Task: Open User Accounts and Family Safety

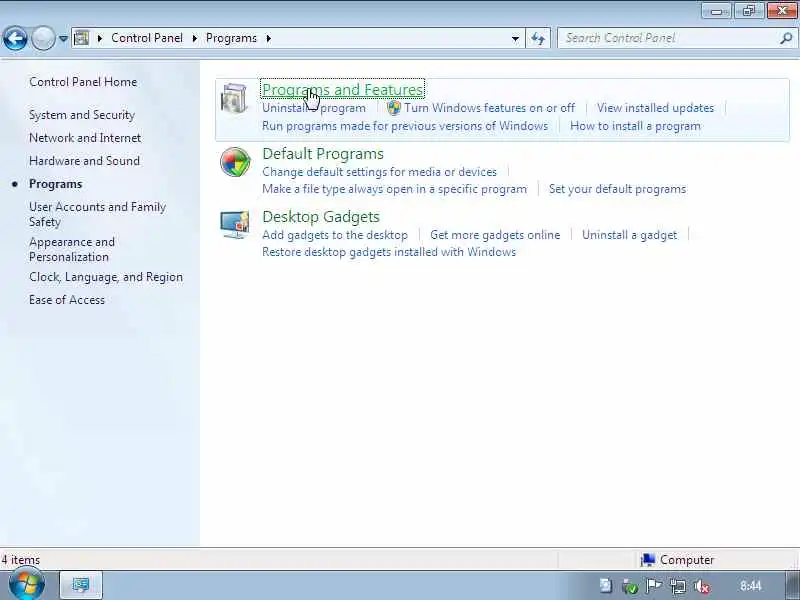Action: (x=97, y=214)
